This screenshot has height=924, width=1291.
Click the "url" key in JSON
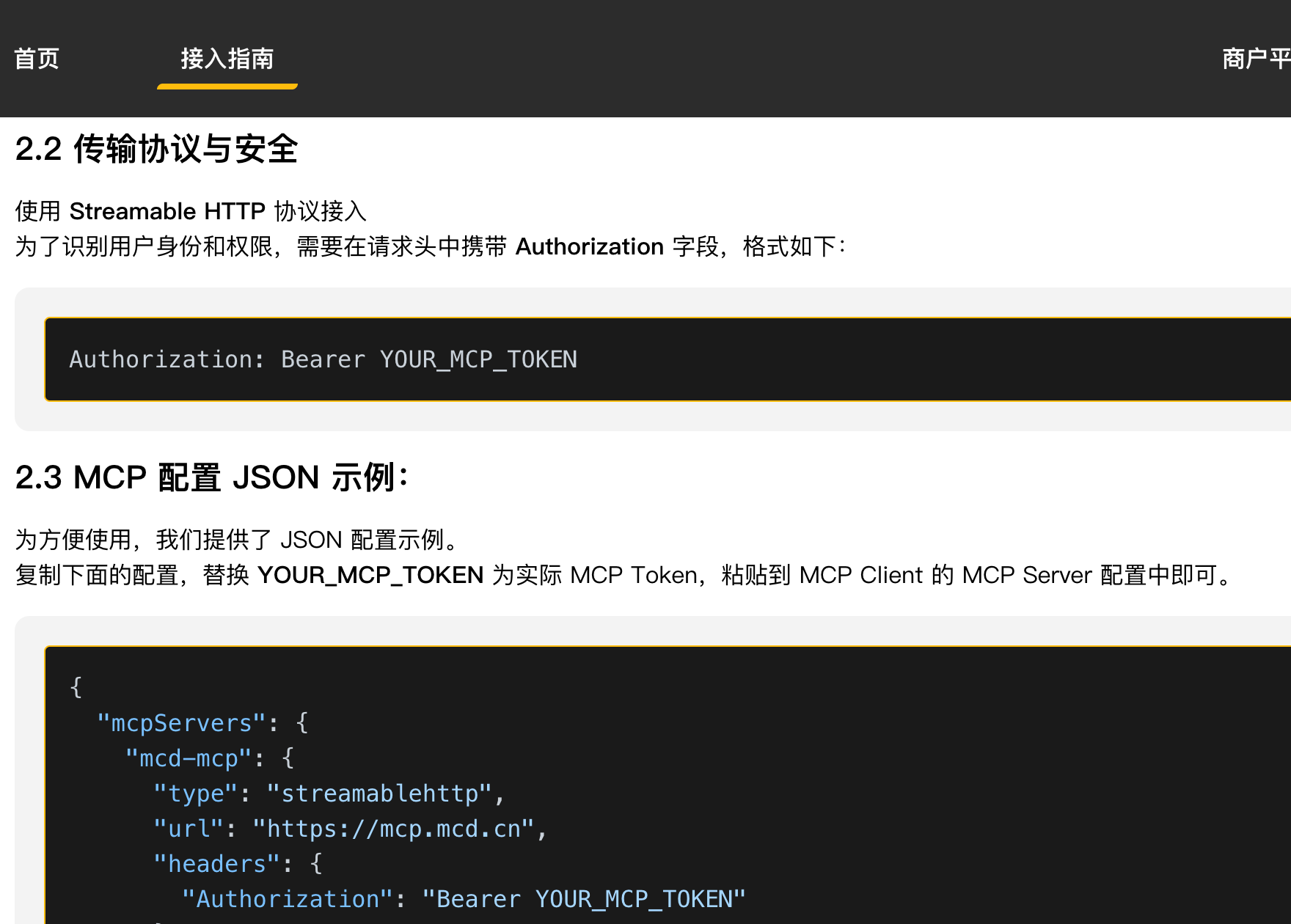tap(189, 829)
